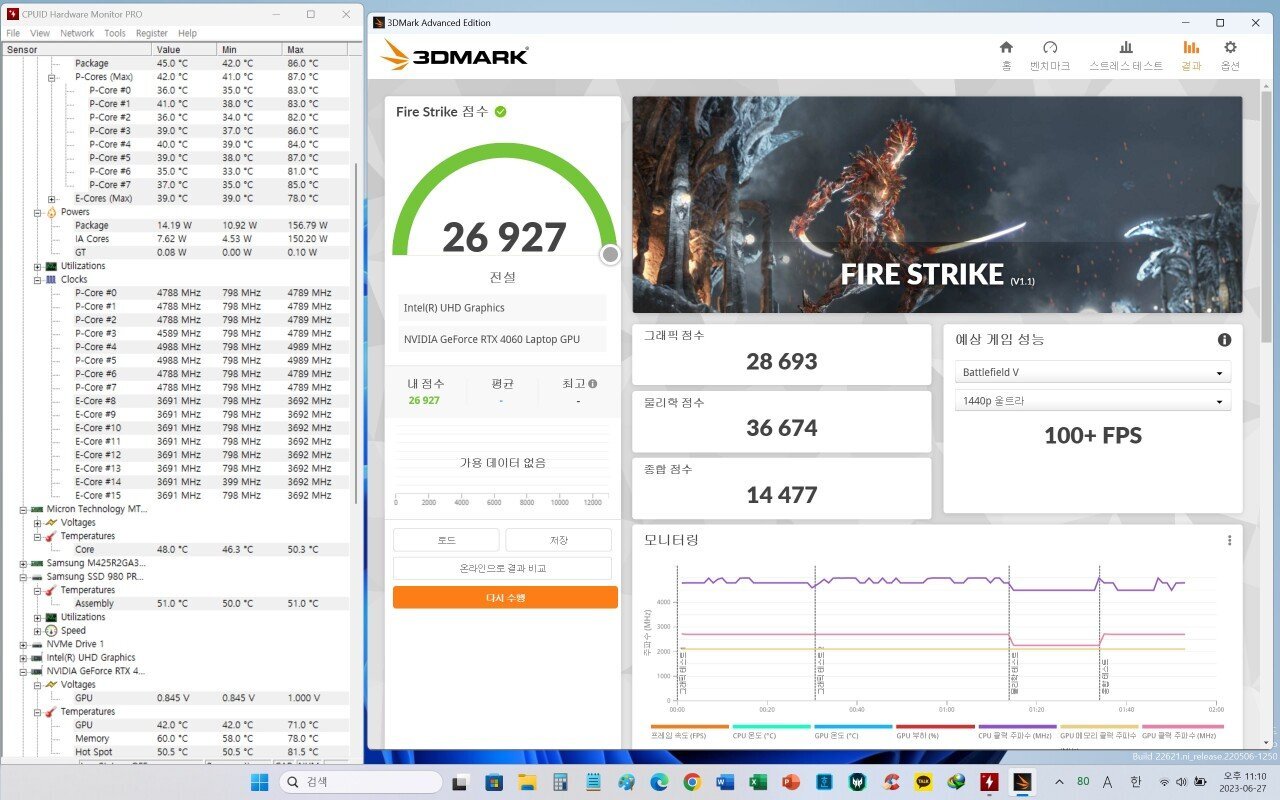Open Microsoft Edge from the taskbar
The width and height of the screenshot is (1280, 800).
coord(659,782)
